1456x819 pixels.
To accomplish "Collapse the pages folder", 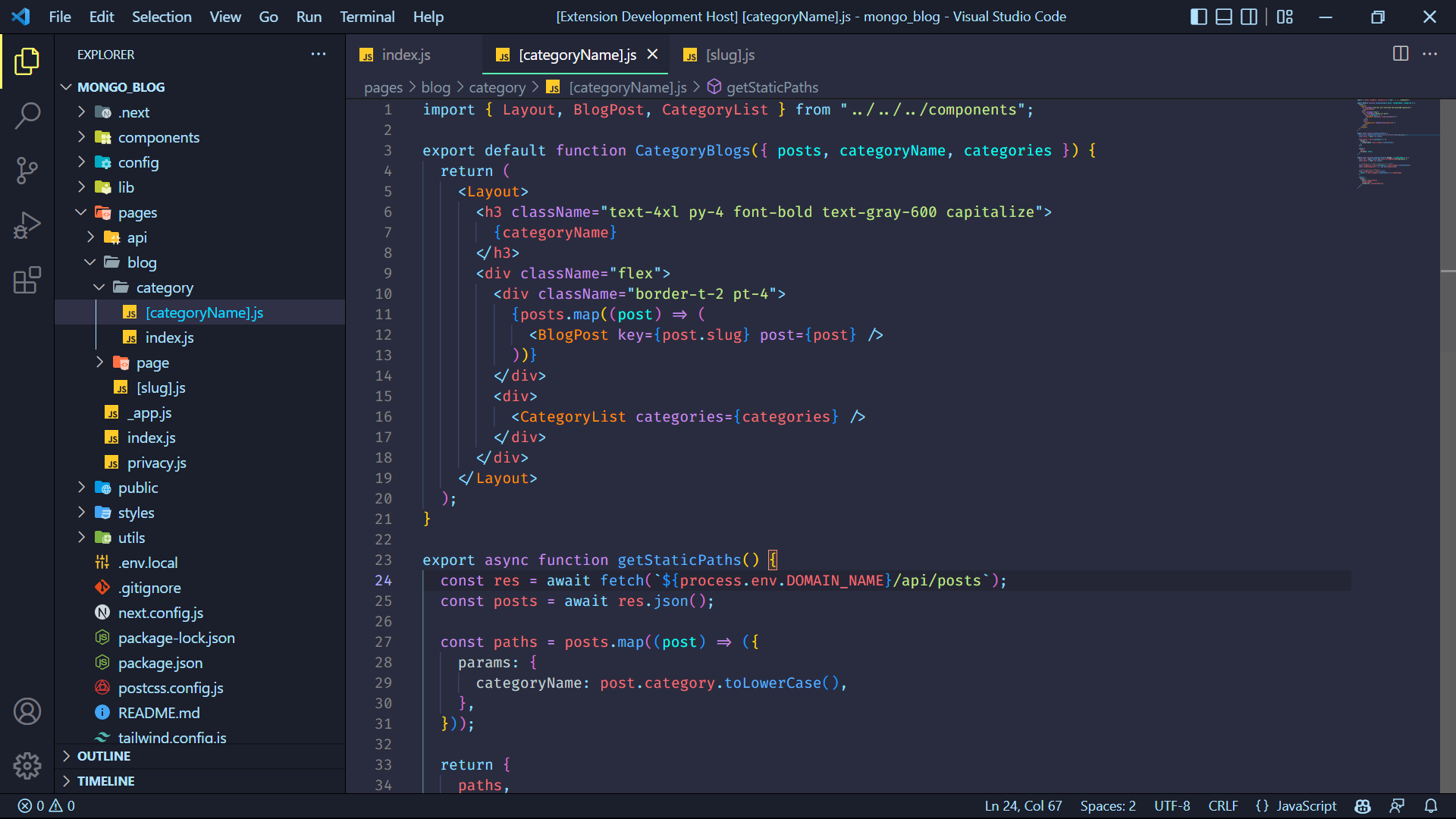I will pyautogui.click(x=137, y=212).
